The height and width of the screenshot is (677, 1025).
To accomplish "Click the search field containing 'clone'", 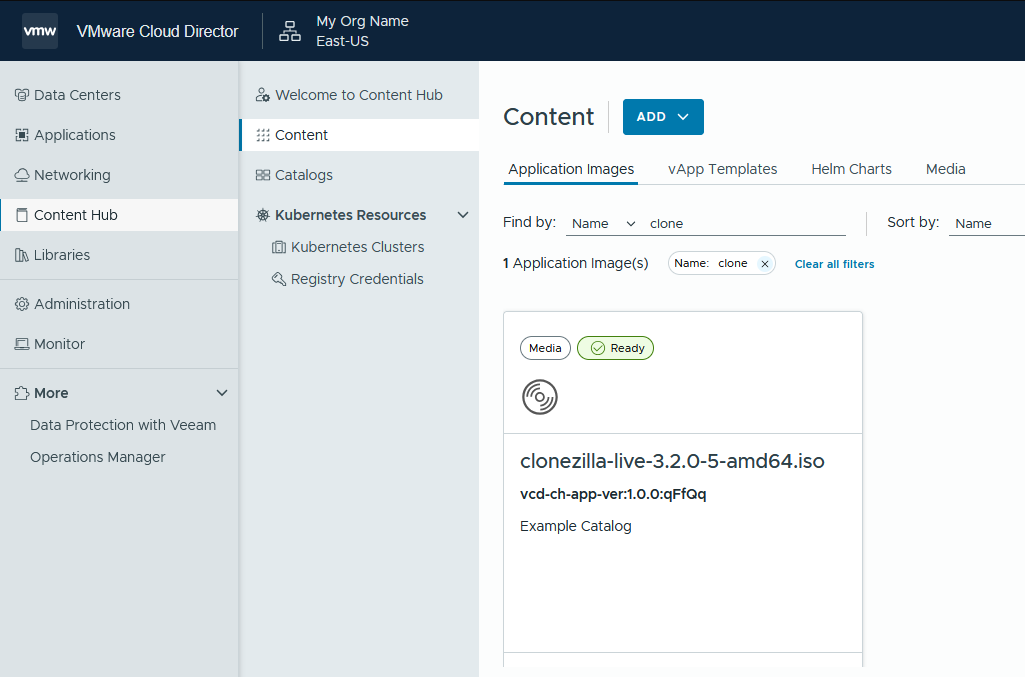I will (x=745, y=223).
